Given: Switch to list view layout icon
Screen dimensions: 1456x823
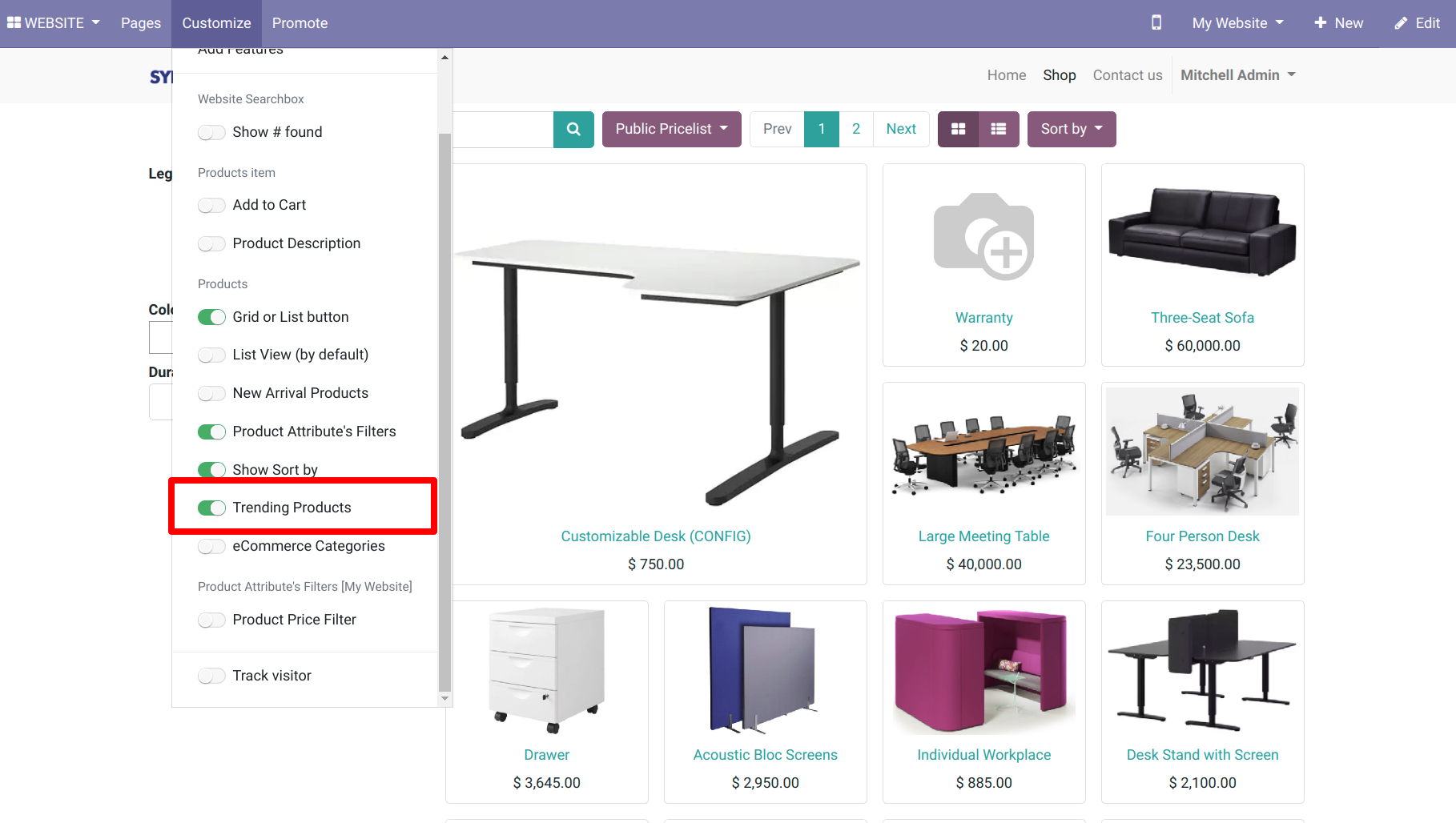Looking at the screenshot, I should 998,129.
